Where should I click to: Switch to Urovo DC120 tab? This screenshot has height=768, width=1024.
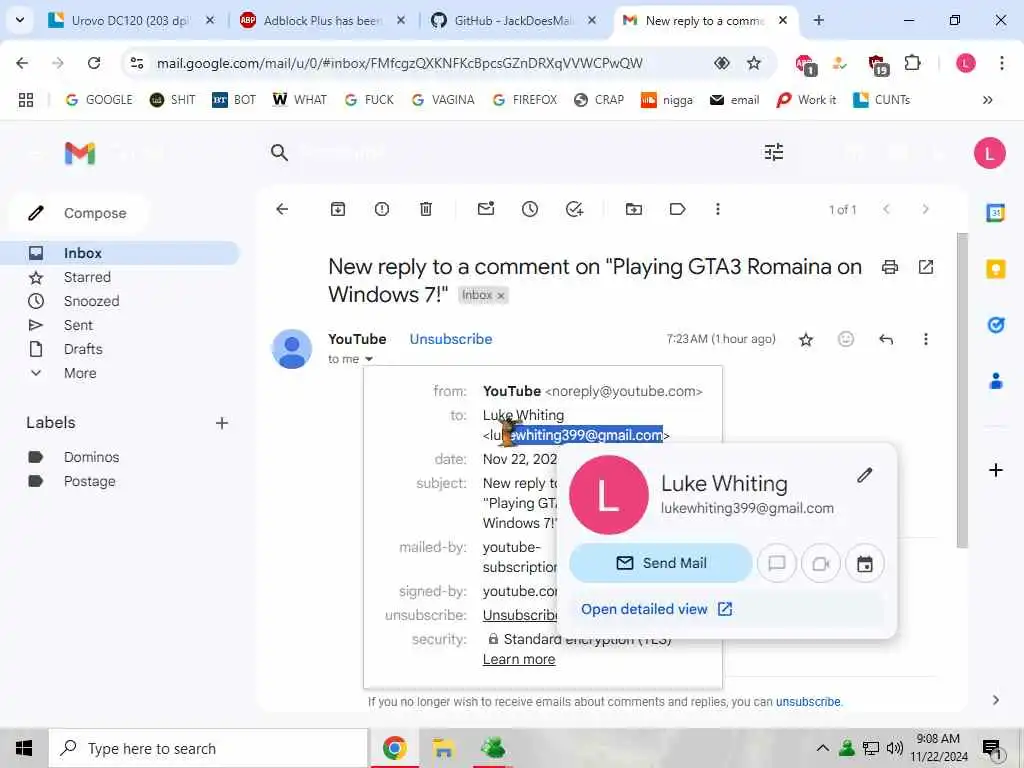[x=131, y=20]
